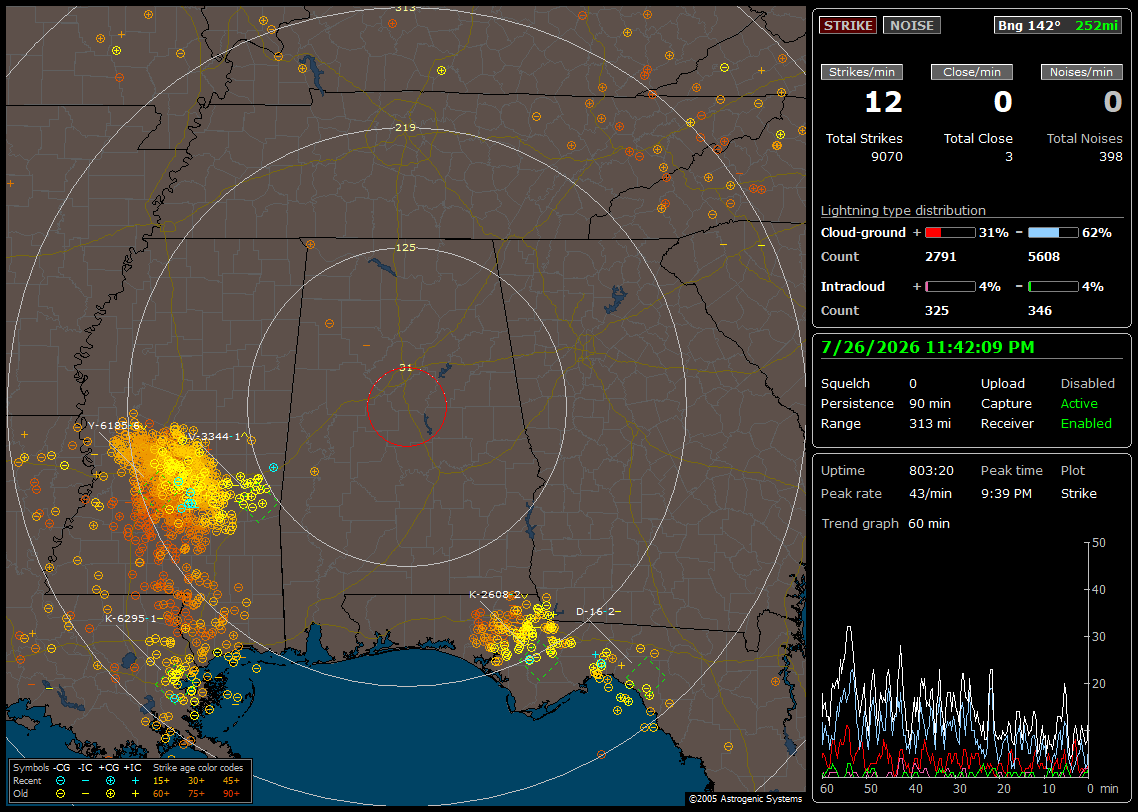Click the Receiver status Enabled
The height and width of the screenshot is (812, 1138).
(1086, 424)
